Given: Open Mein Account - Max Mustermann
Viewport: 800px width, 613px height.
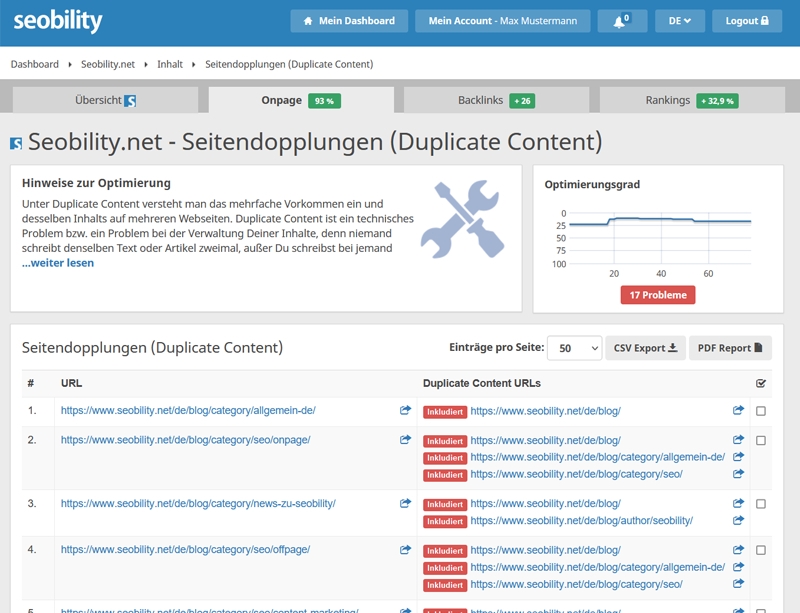Looking at the screenshot, I should coord(503,21).
